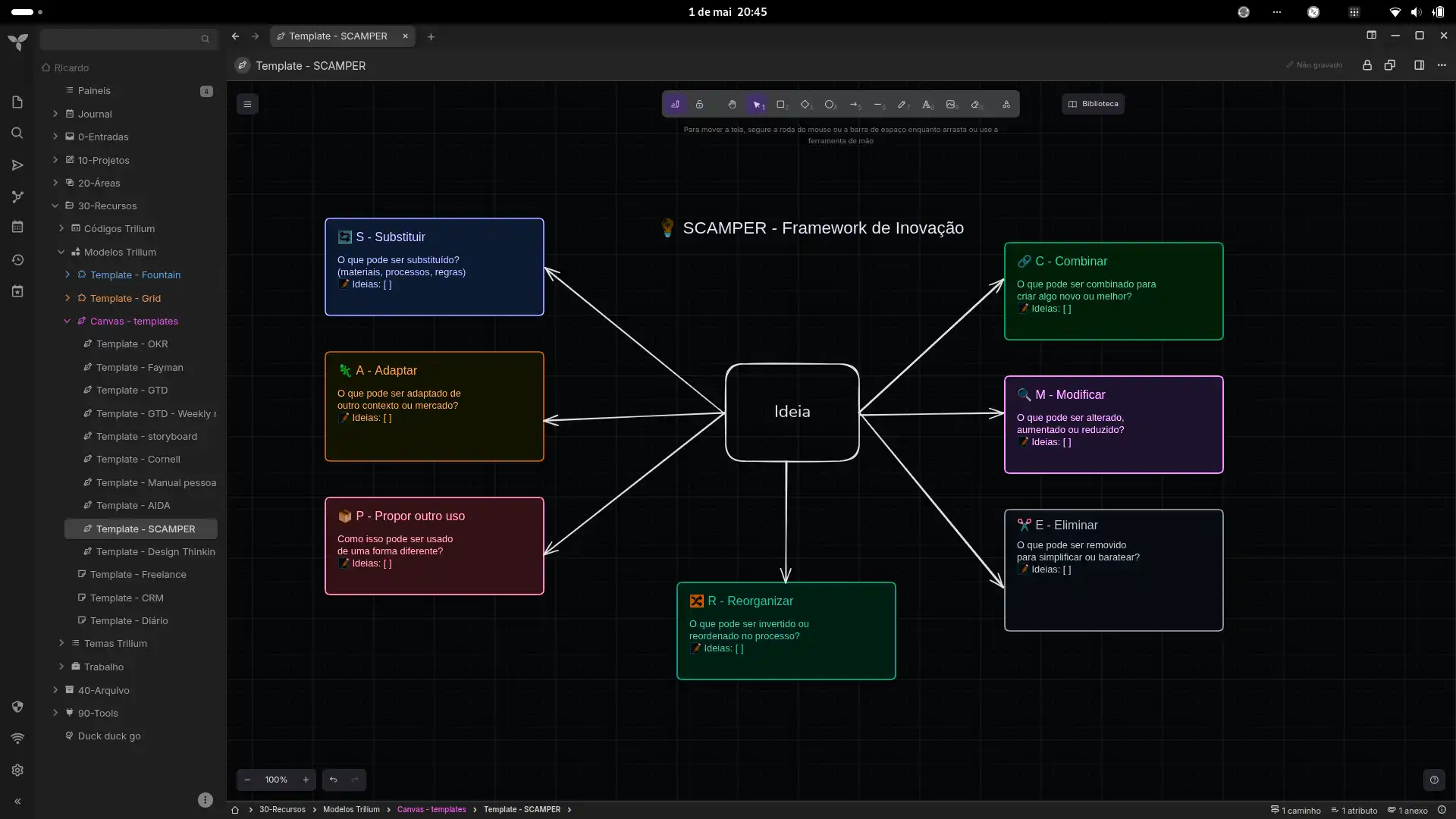Select the Text tool

[x=927, y=105]
